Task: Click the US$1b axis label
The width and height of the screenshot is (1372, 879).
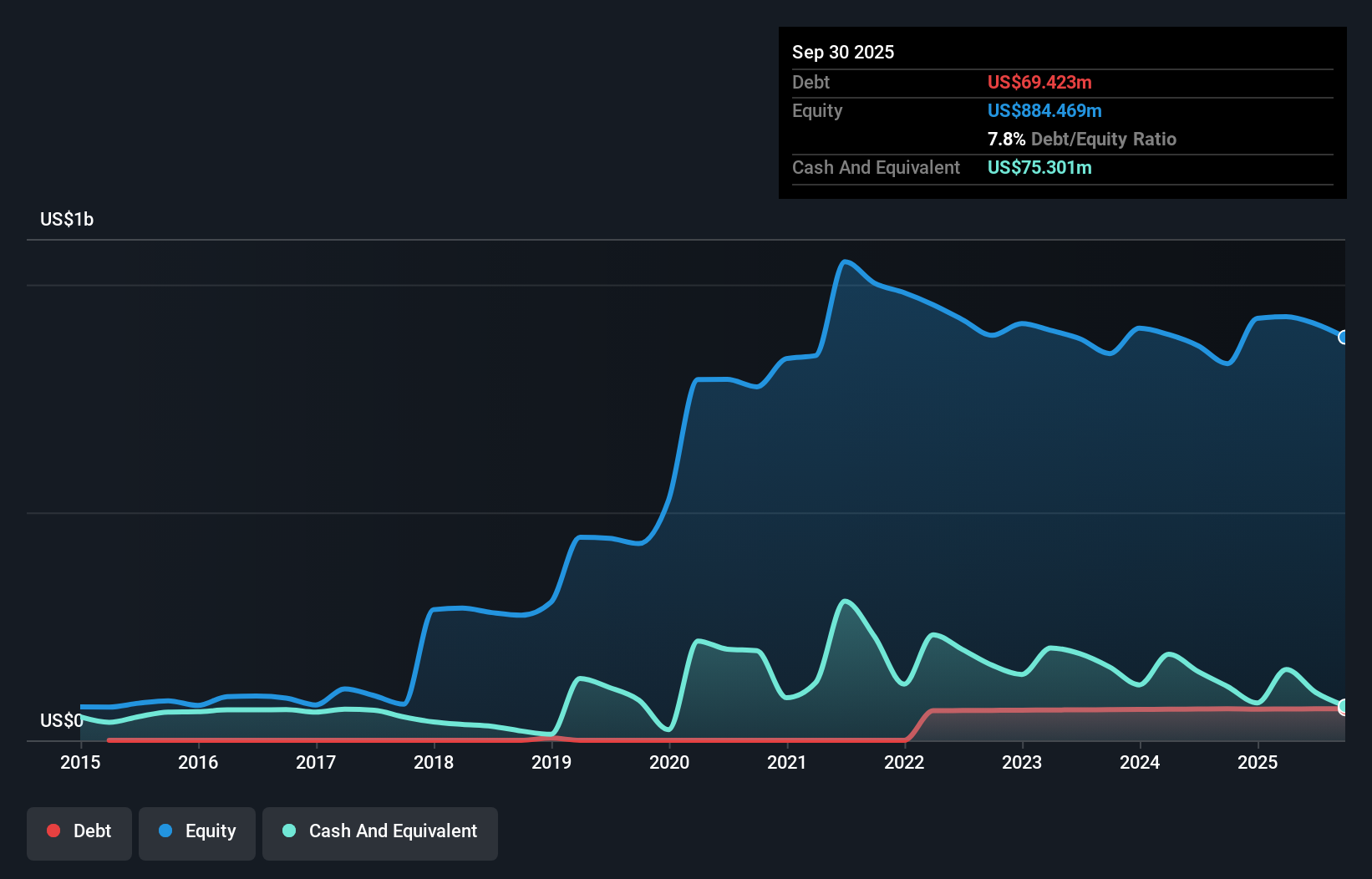Action: point(67,219)
